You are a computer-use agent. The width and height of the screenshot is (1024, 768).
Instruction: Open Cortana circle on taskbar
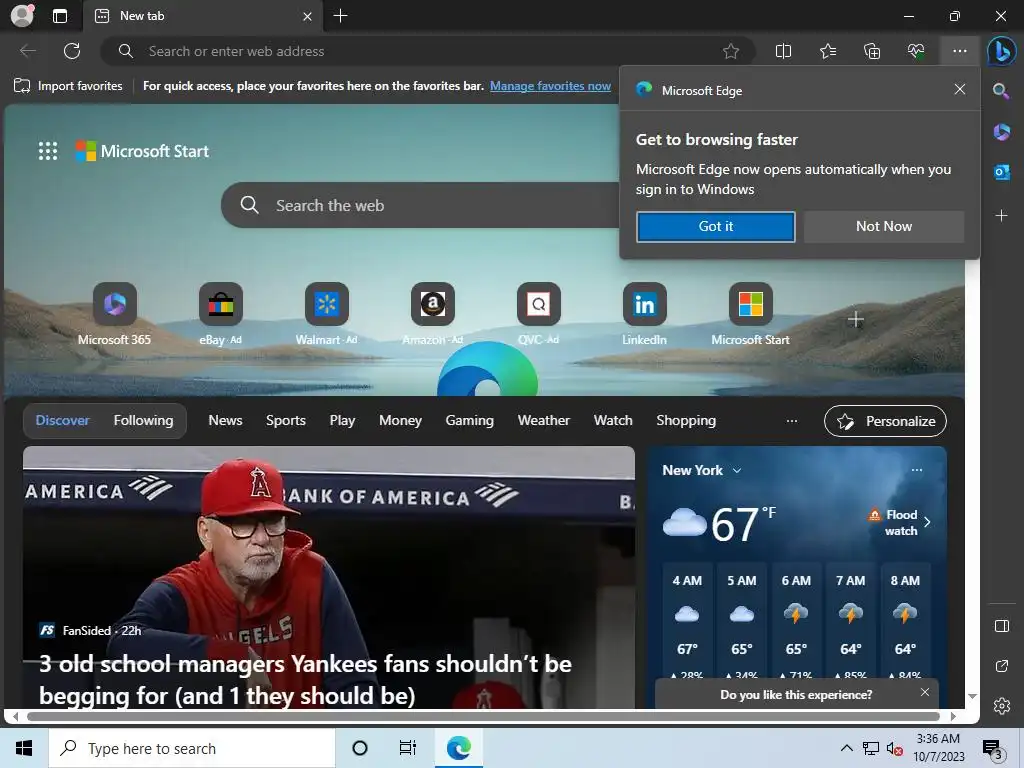(360, 748)
